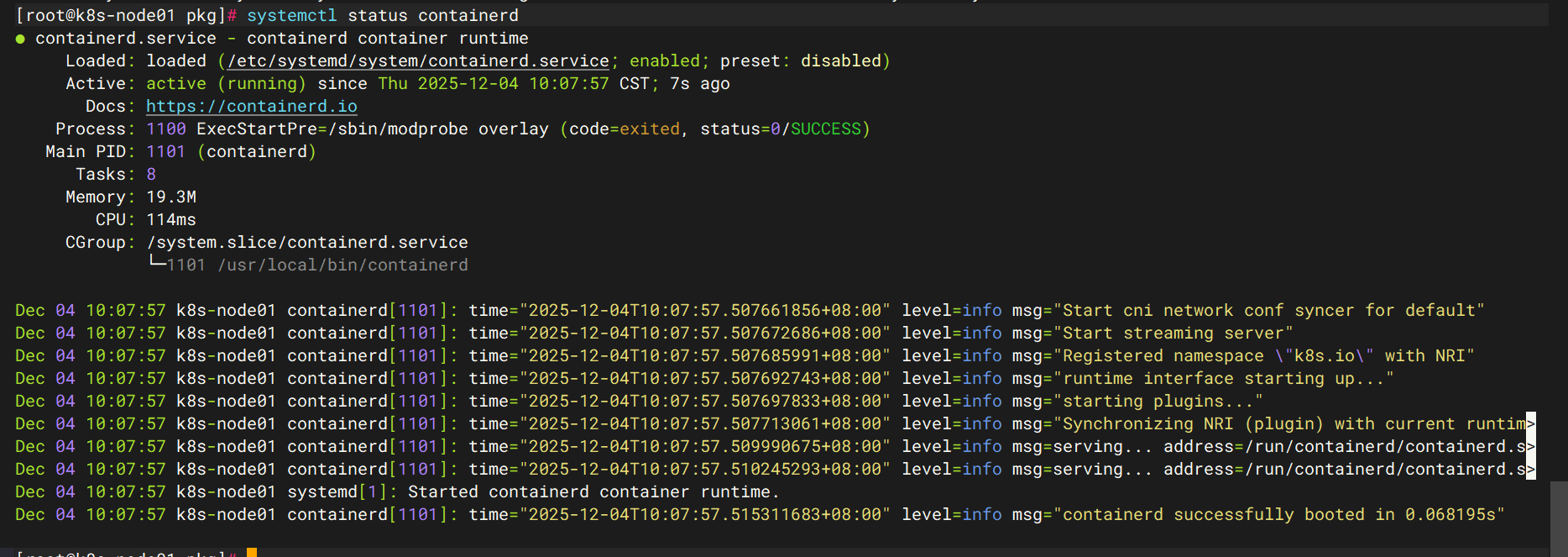Click the truncation marker on Synchronizing NRI line
This screenshot has width=1568, height=557.
point(1530,424)
